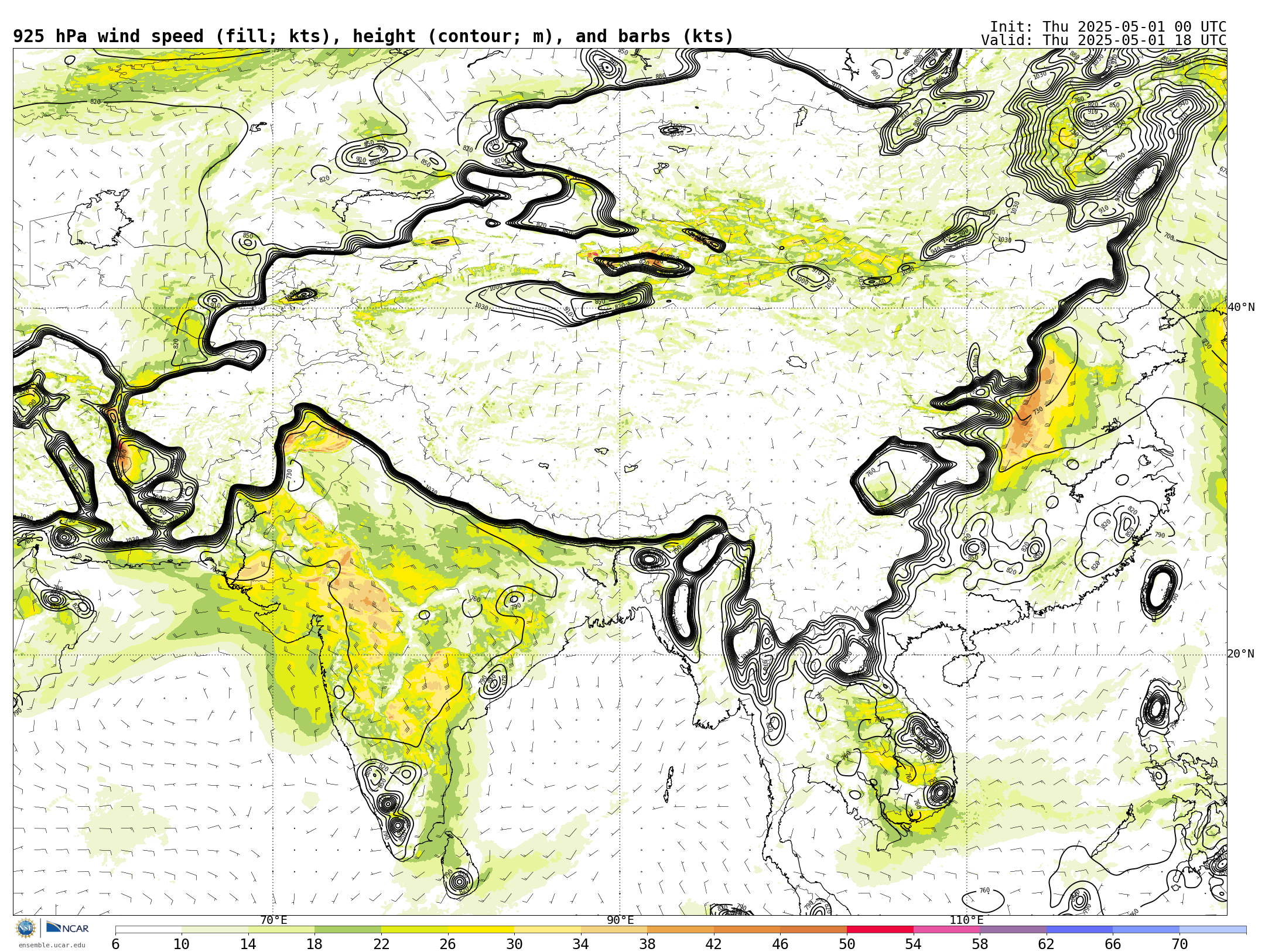Image resolution: width=1265 pixels, height=952 pixels.
Task: Click the colorbar tick label 14
Action: 248,944
